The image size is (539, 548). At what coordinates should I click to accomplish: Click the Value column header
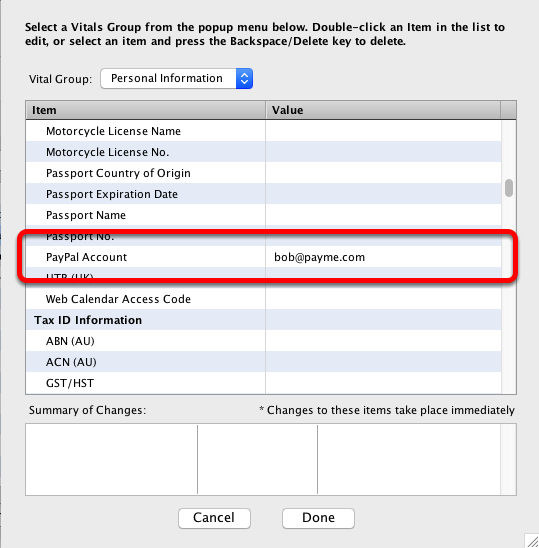pos(383,110)
